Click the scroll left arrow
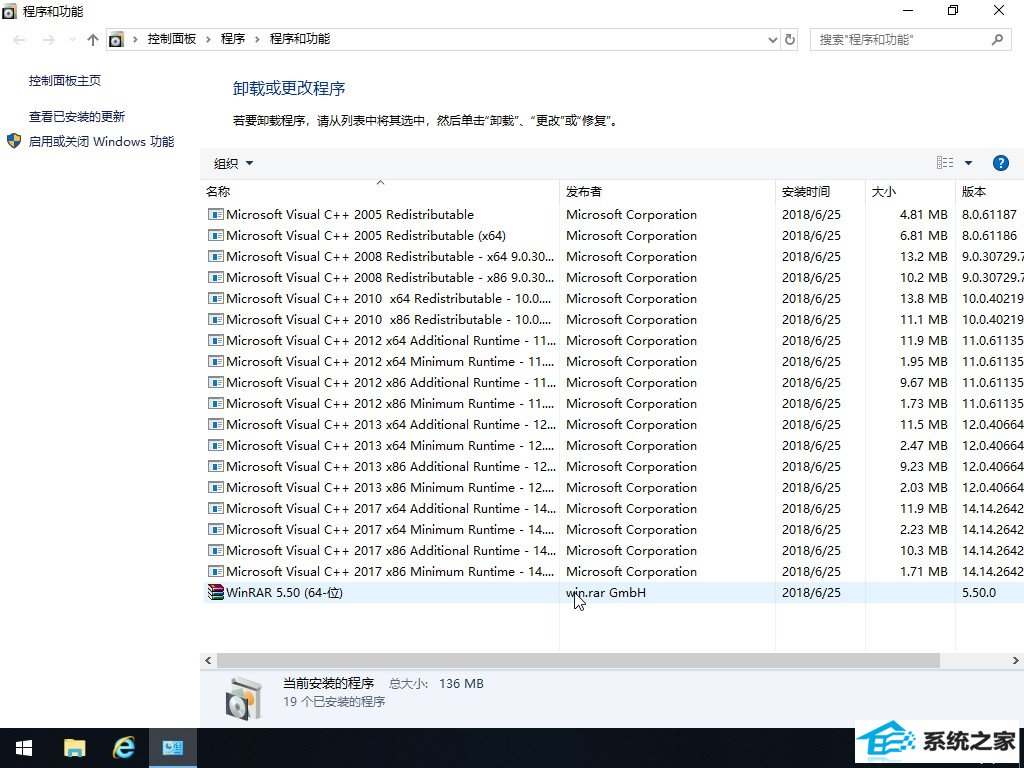Screen dimensions: 1024x768 pyautogui.click(x=208, y=660)
